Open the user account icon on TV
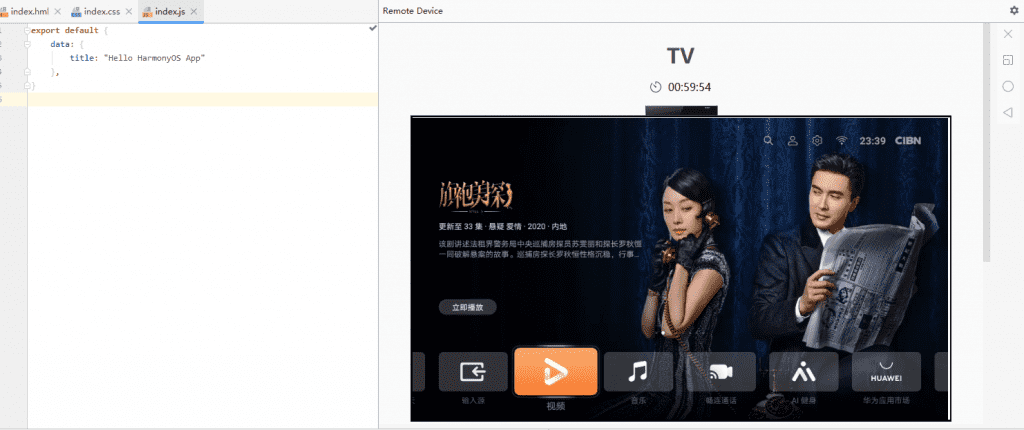The height and width of the screenshot is (430, 1024). pyautogui.click(x=793, y=141)
